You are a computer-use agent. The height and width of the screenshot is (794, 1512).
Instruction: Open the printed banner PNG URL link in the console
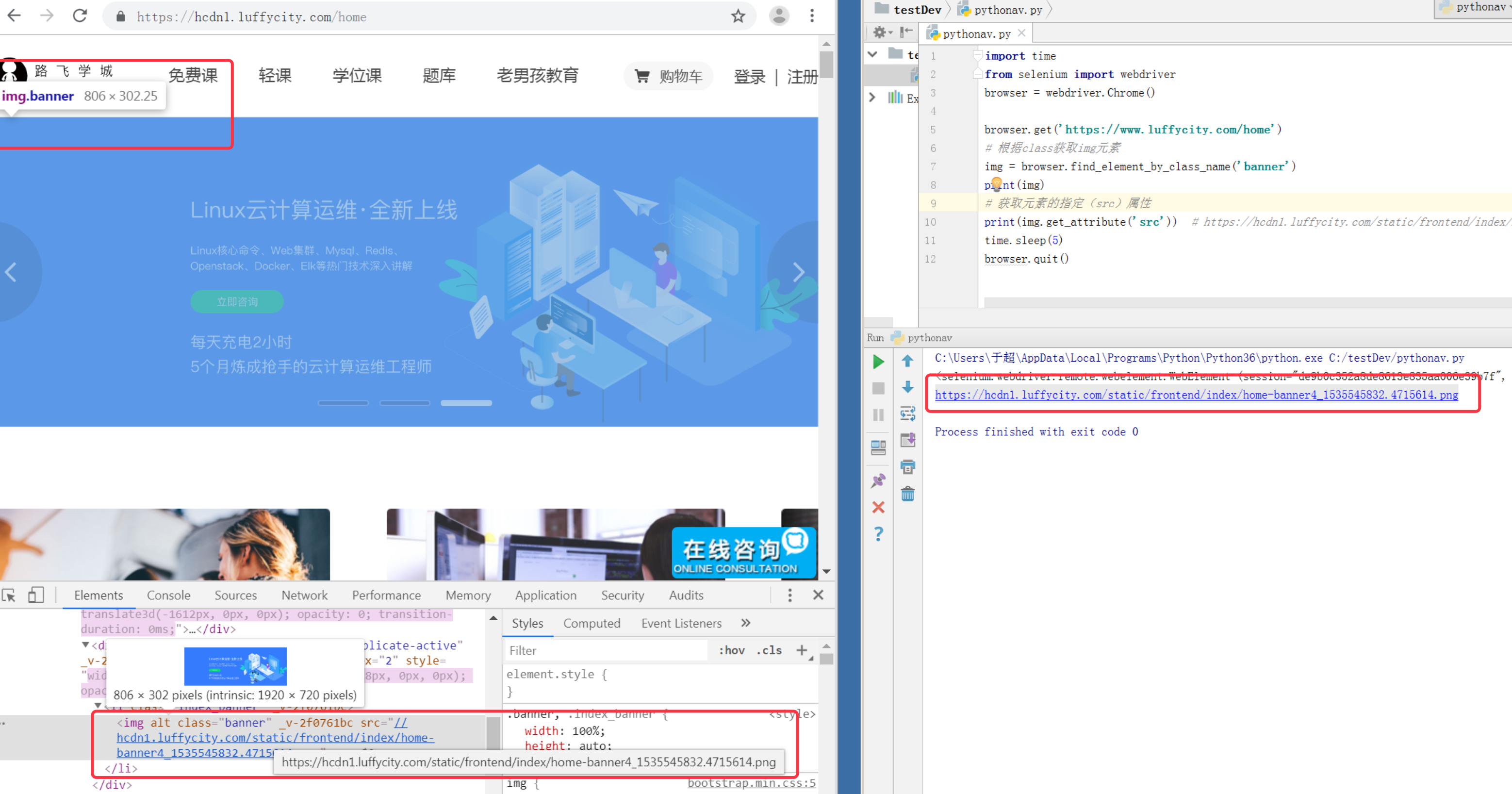click(1196, 395)
